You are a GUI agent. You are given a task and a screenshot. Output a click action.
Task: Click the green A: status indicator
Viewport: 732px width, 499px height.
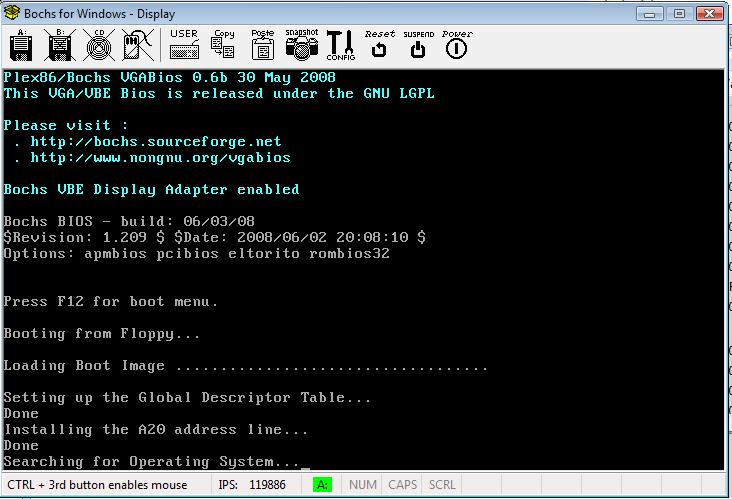[322, 485]
